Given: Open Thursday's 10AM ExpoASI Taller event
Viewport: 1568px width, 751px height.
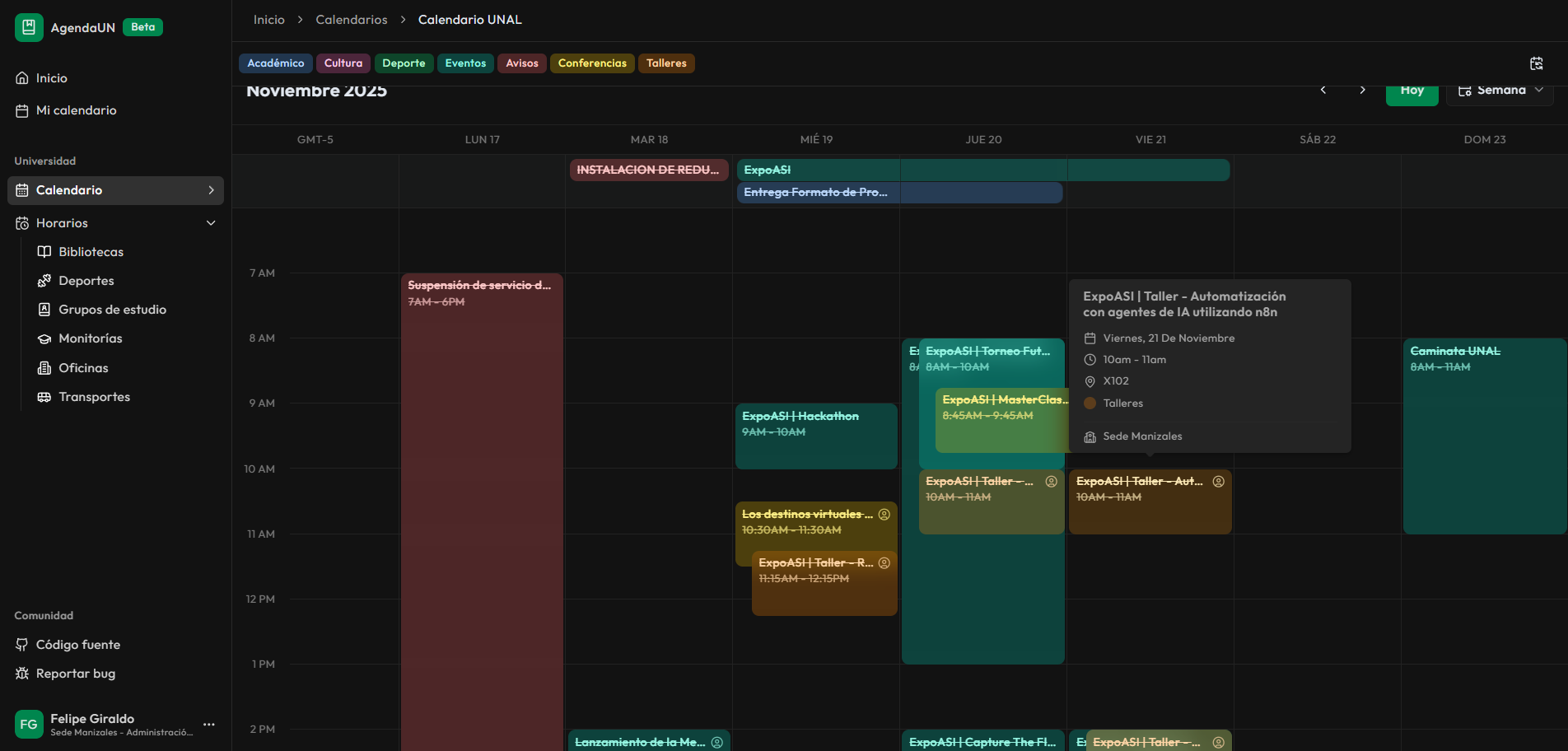Looking at the screenshot, I should [992, 501].
